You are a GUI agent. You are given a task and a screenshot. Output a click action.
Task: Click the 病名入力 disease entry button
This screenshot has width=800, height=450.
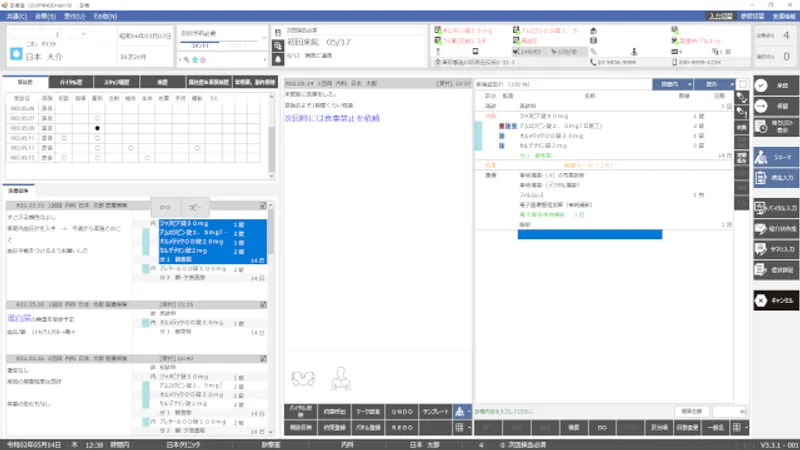point(775,177)
